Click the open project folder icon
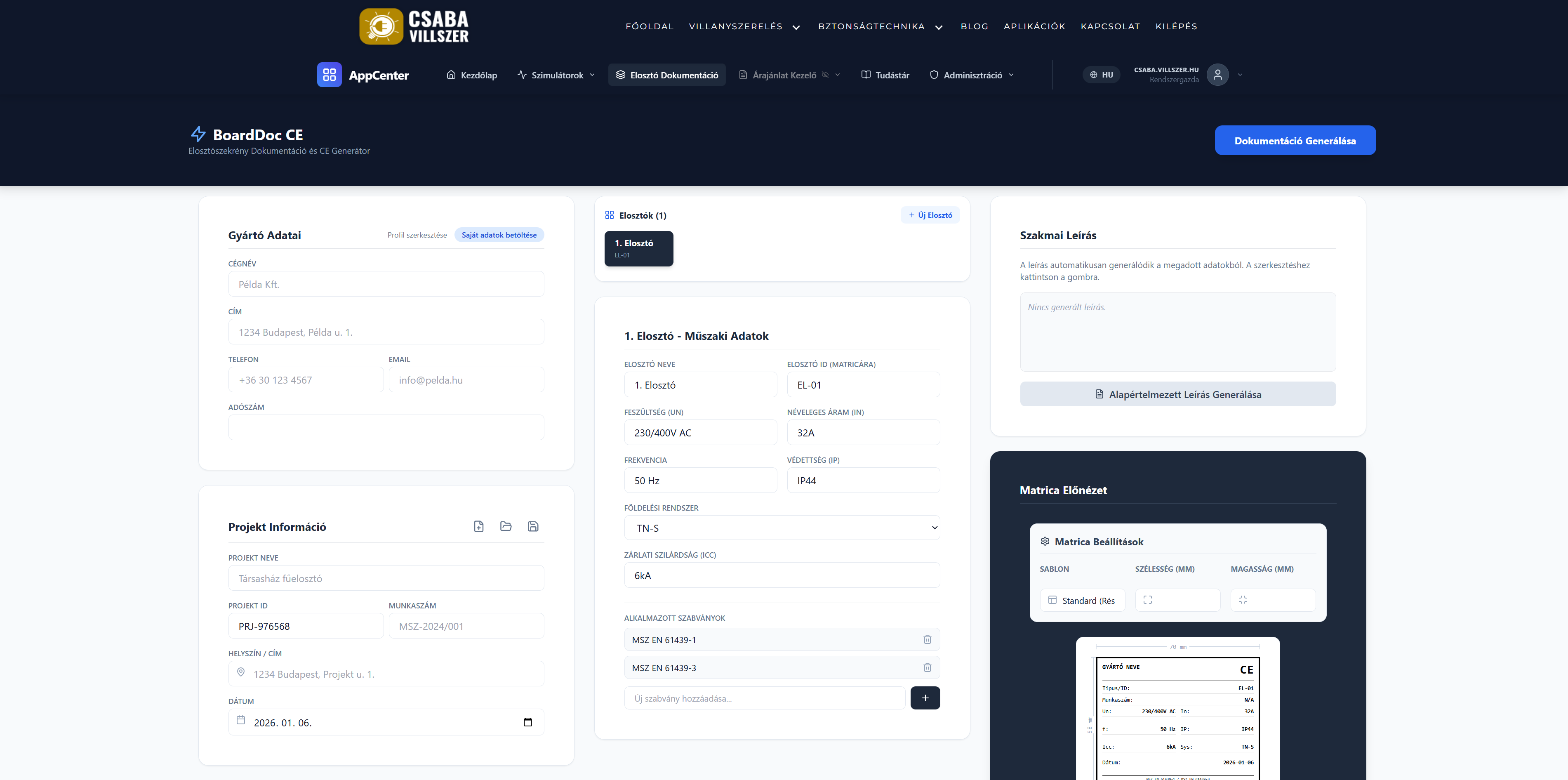The height and width of the screenshot is (780, 1568). pos(506,526)
